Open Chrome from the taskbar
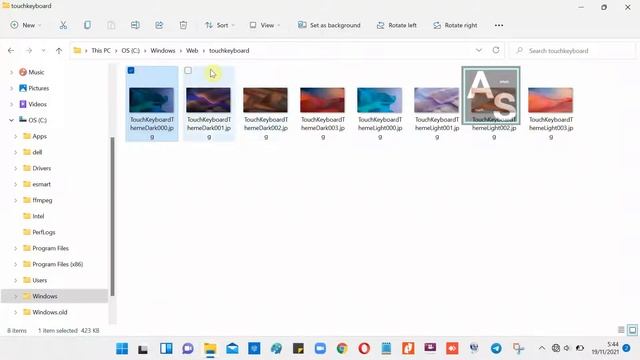 [342, 349]
